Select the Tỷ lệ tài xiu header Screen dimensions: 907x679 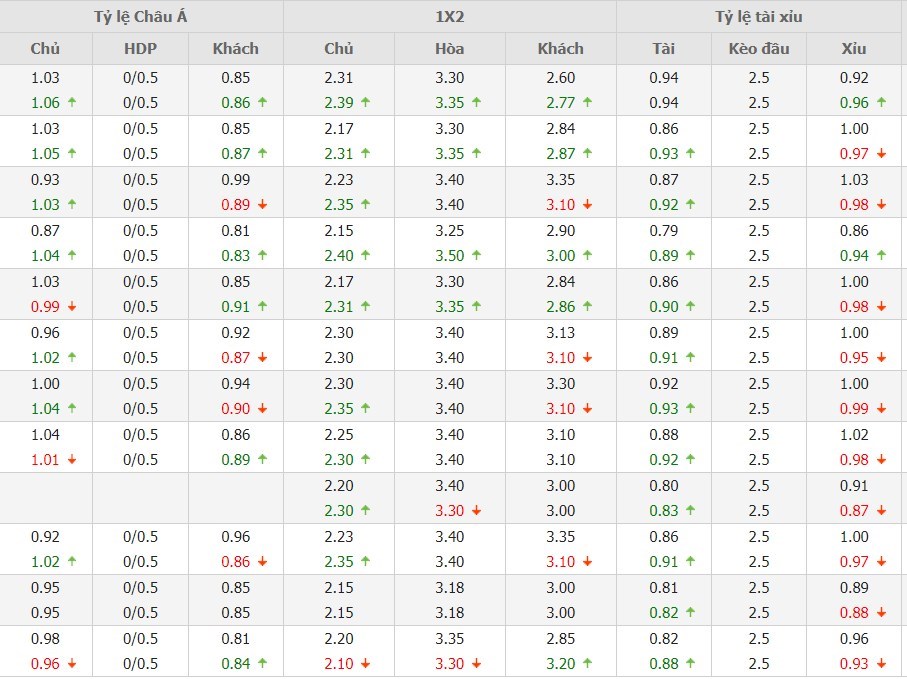(x=758, y=17)
